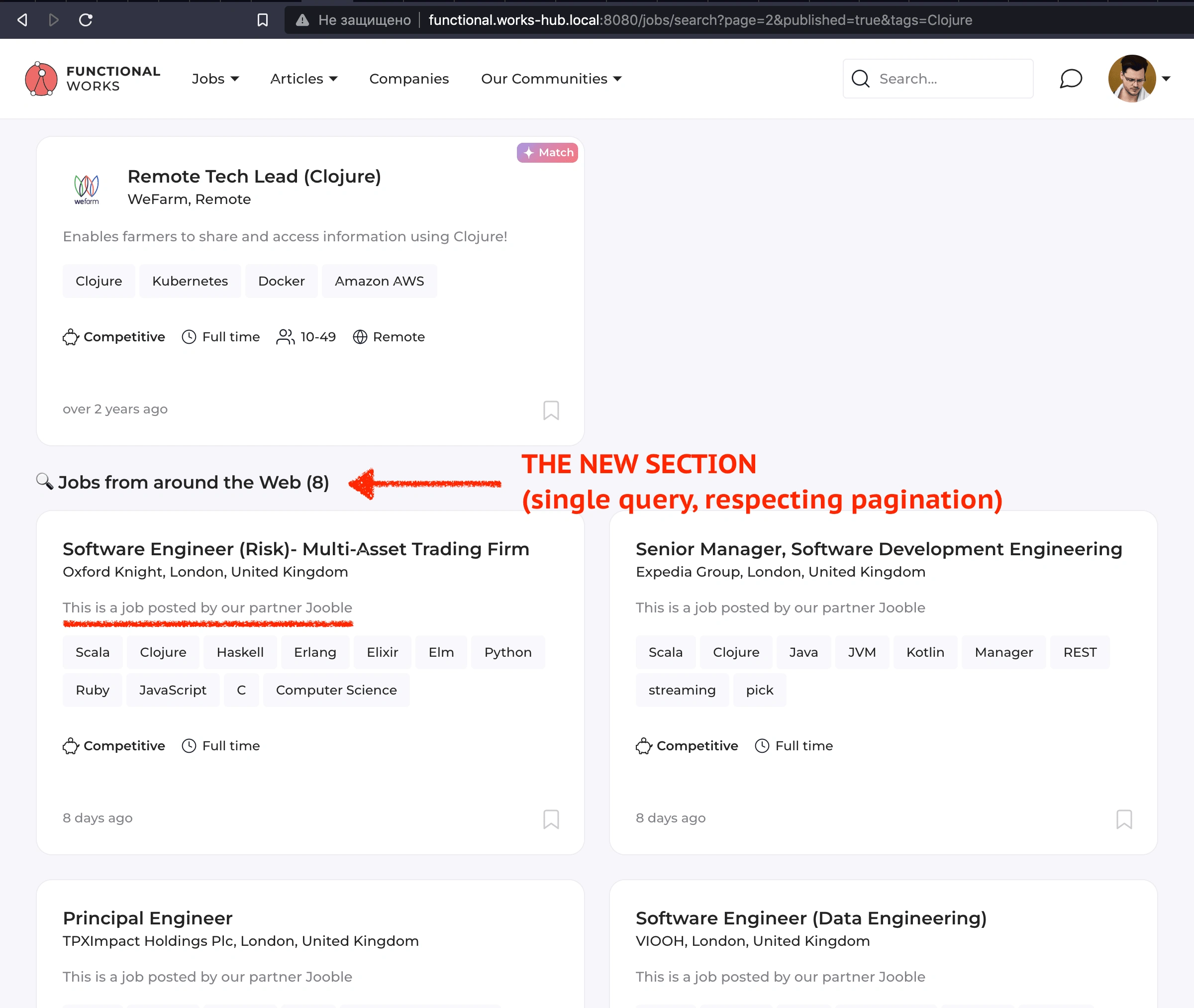Bookmark the Senior Manager job posting
Screen dimensions: 1194x1008
click(1124, 817)
